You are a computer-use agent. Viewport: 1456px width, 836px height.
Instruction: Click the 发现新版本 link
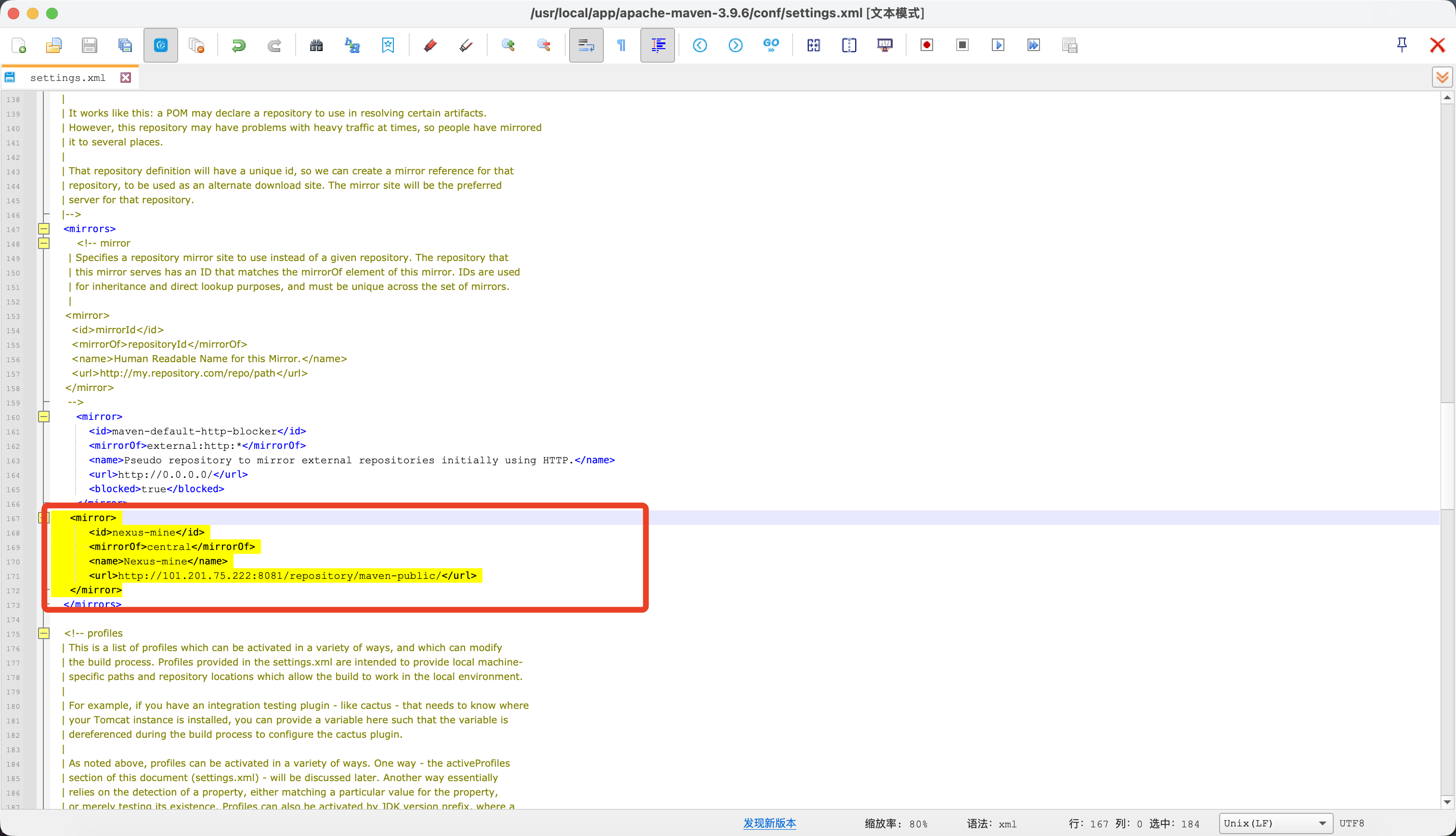(x=769, y=823)
